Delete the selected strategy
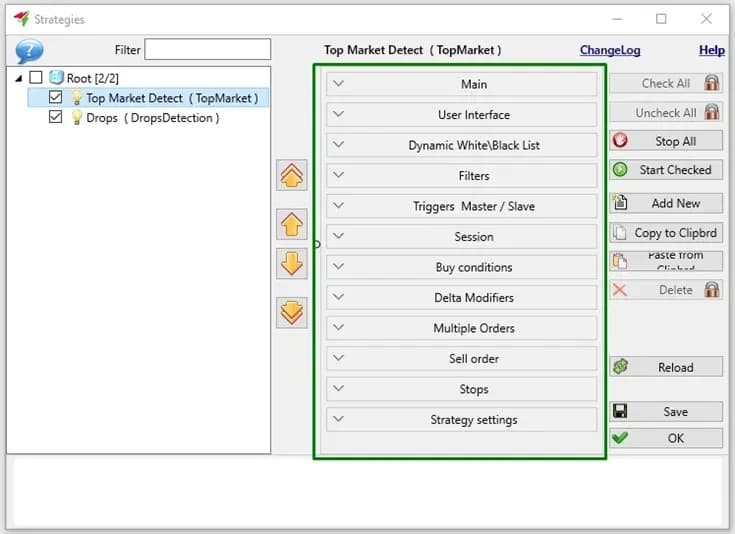This screenshot has height=534, width=735. click(666, 290)
